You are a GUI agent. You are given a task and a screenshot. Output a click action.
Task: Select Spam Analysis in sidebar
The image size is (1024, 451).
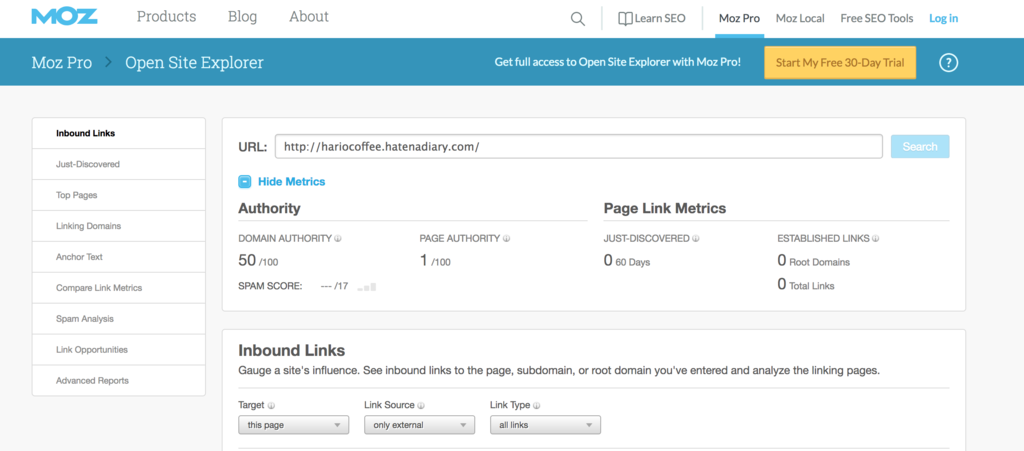119,319
